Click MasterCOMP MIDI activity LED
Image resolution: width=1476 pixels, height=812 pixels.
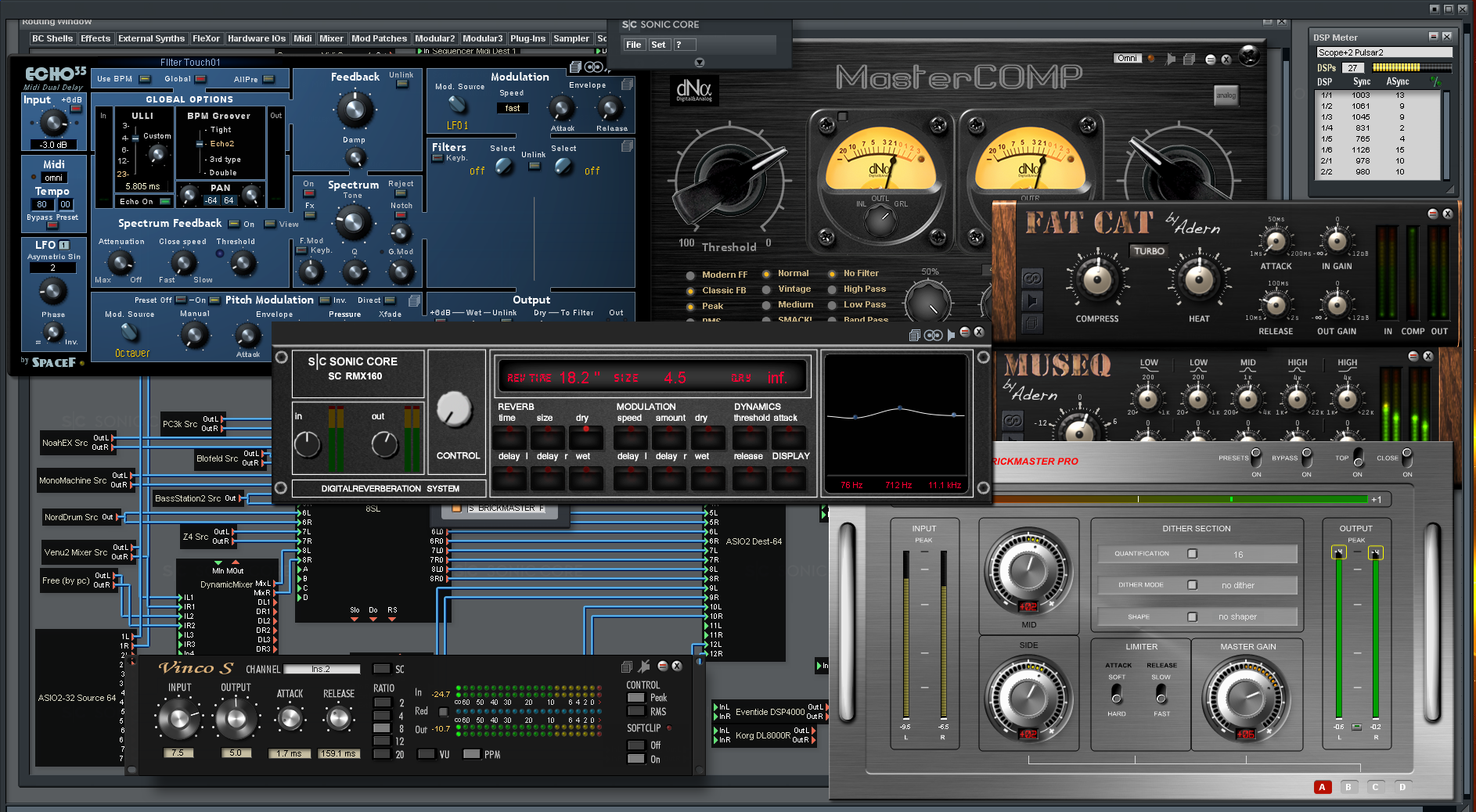click(1150, 59)
